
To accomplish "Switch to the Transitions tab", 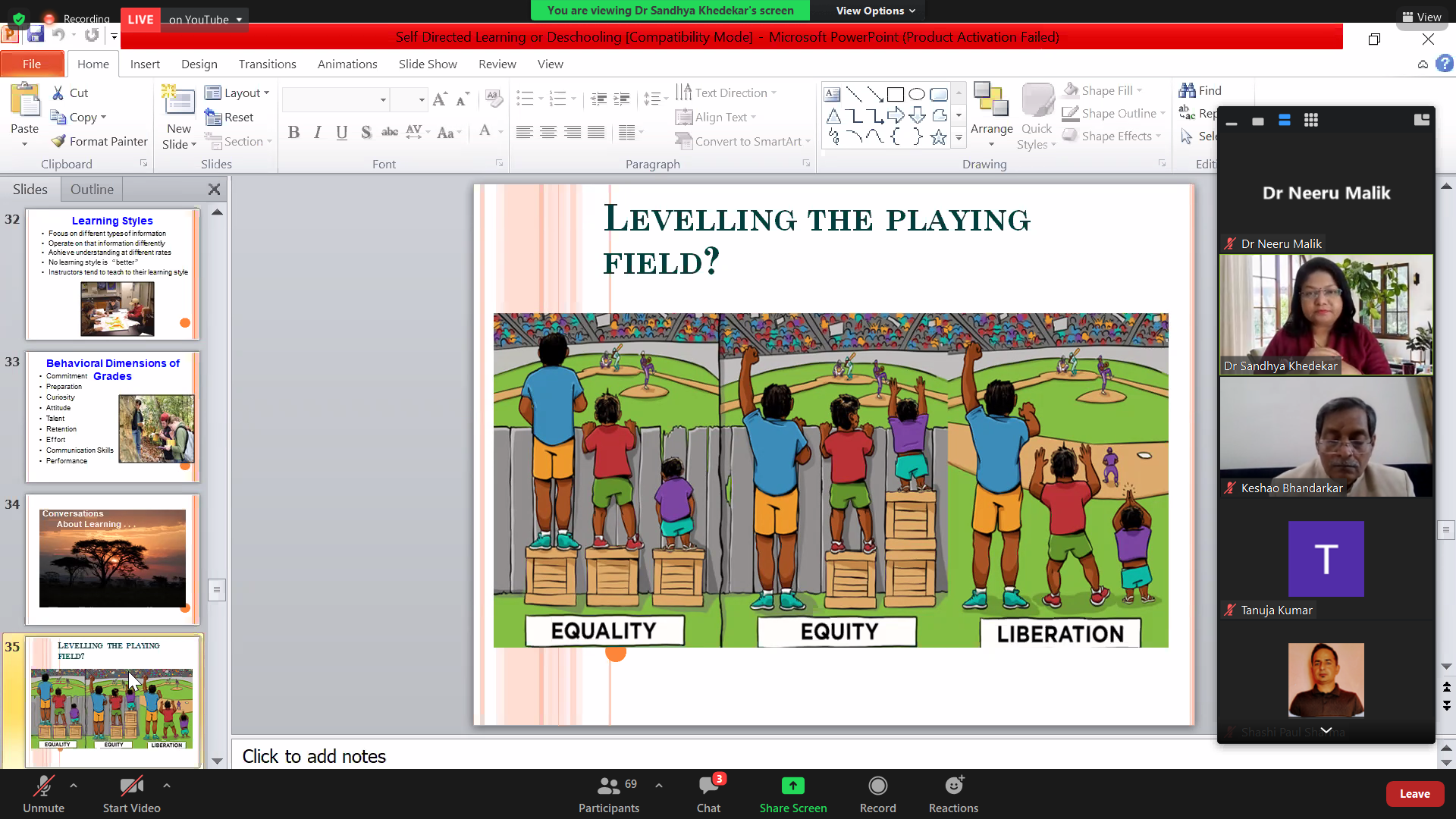I will [268, 64].
